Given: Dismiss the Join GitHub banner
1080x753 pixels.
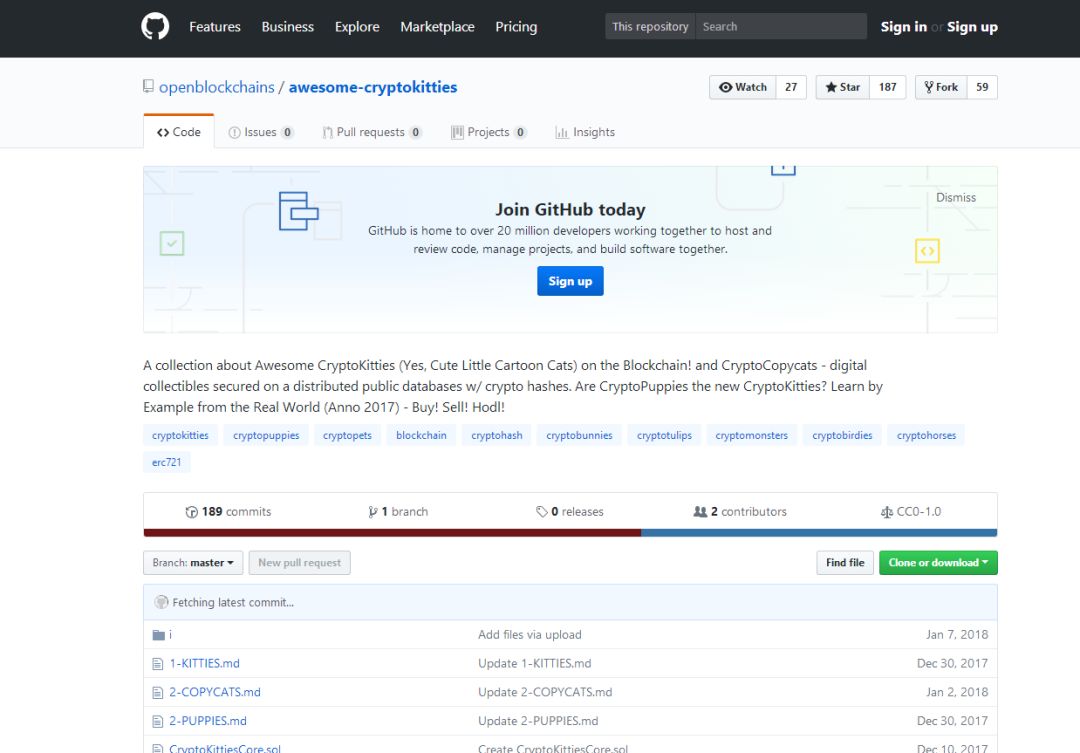Looking at the screenshot, I should [955, 198].
